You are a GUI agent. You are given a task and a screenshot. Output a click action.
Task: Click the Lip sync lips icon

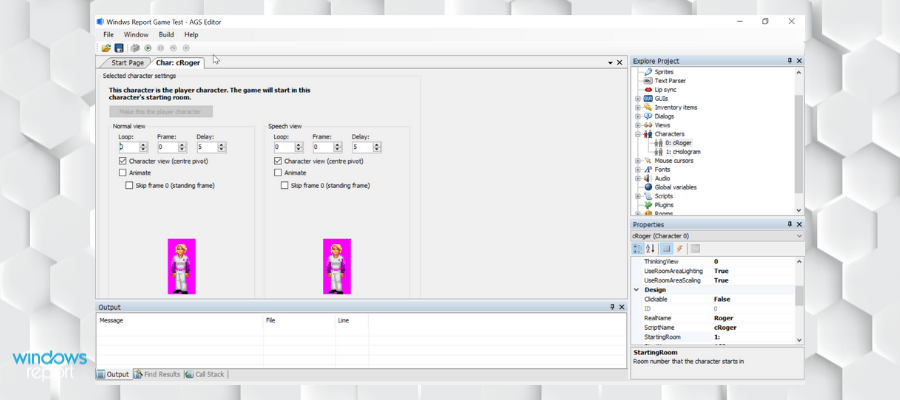[648, 90]
